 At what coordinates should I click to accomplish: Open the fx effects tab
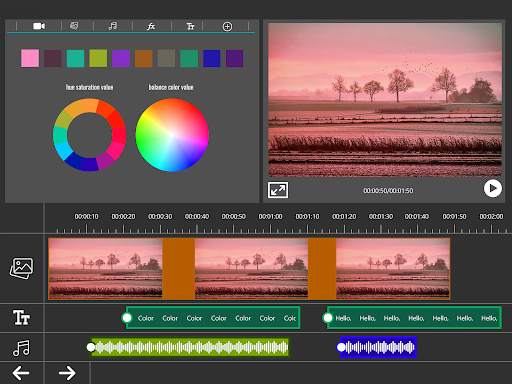(x=151, y=26)
